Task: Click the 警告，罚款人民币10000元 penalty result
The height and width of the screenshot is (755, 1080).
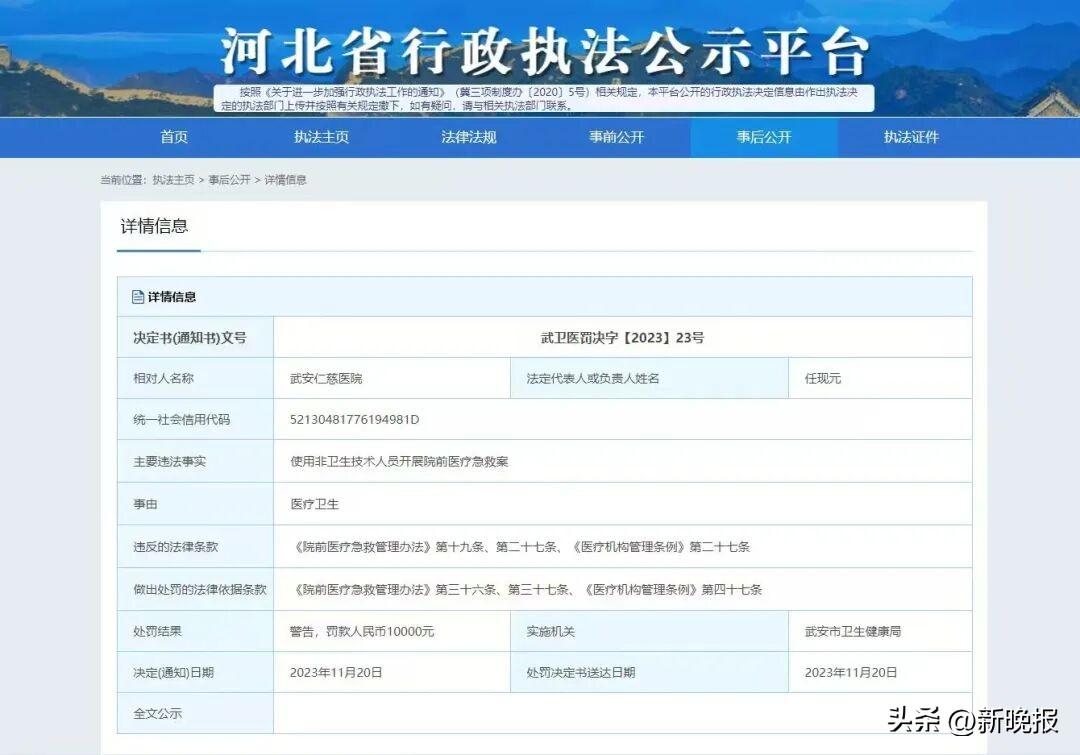Action: [362, 632]
